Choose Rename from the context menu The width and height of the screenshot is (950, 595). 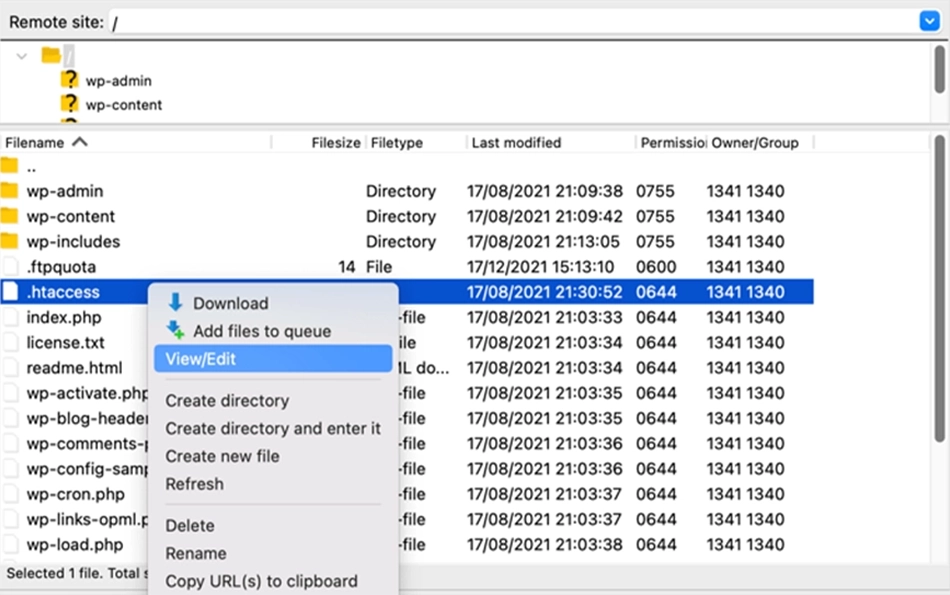pyautogui.click(x=196, y=553)
